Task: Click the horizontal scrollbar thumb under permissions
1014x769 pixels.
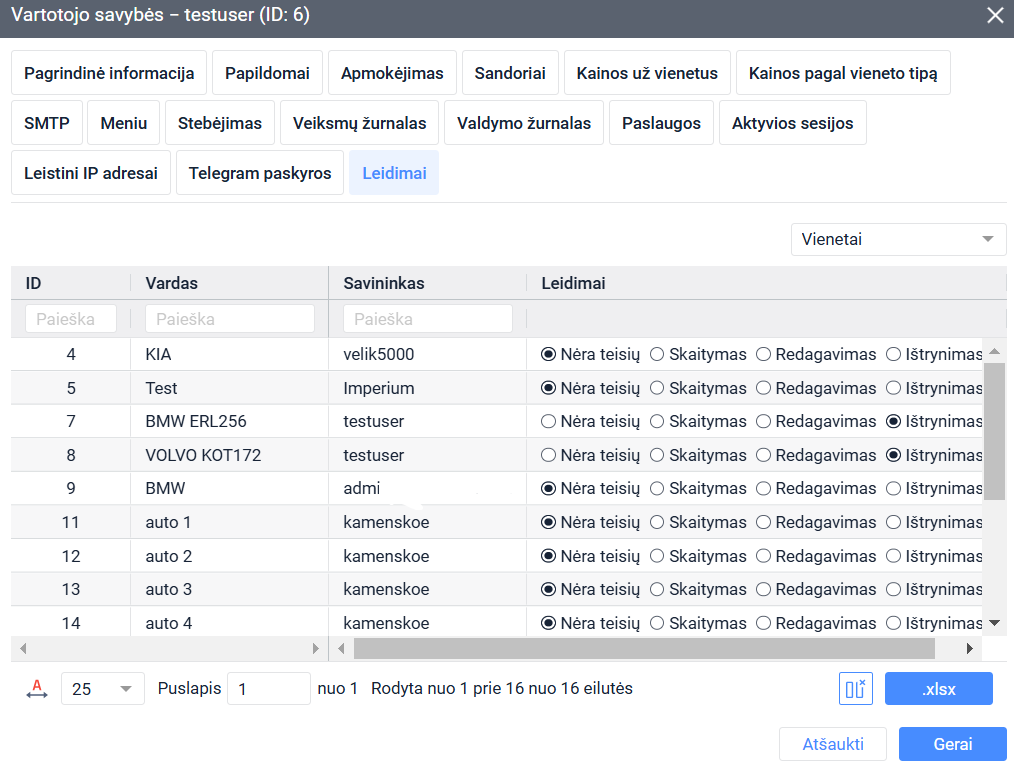Action: [644, 649]
